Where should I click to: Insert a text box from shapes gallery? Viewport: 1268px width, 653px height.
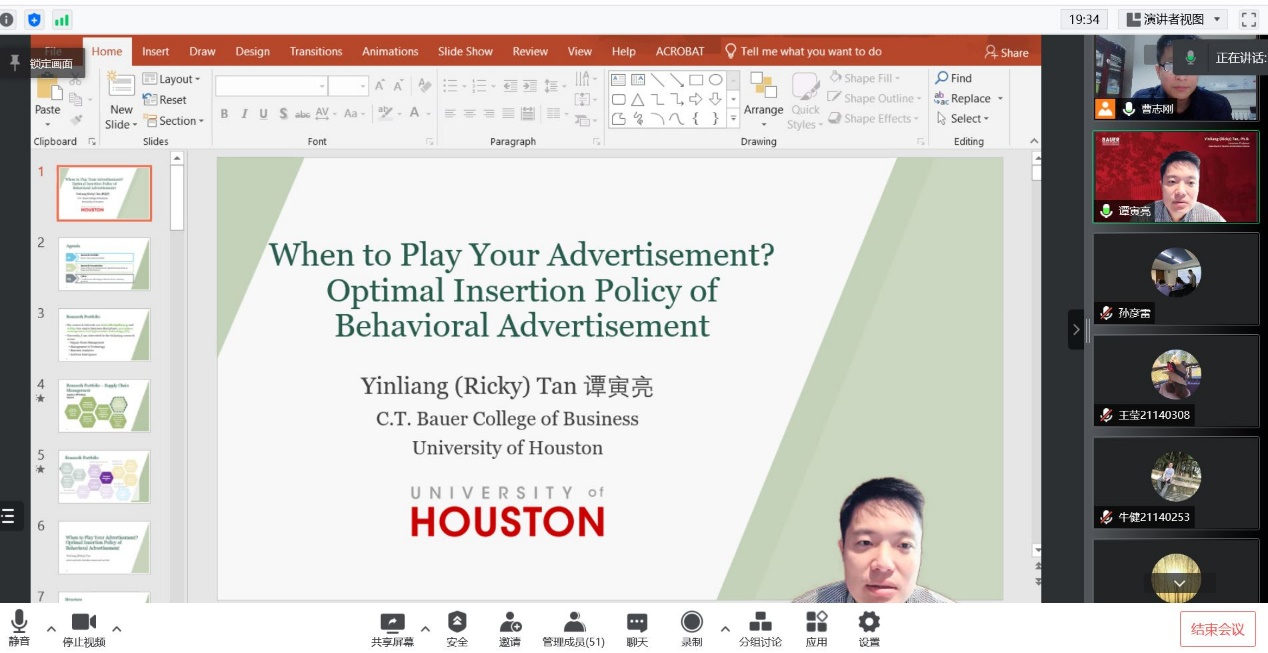pos(618,80)
